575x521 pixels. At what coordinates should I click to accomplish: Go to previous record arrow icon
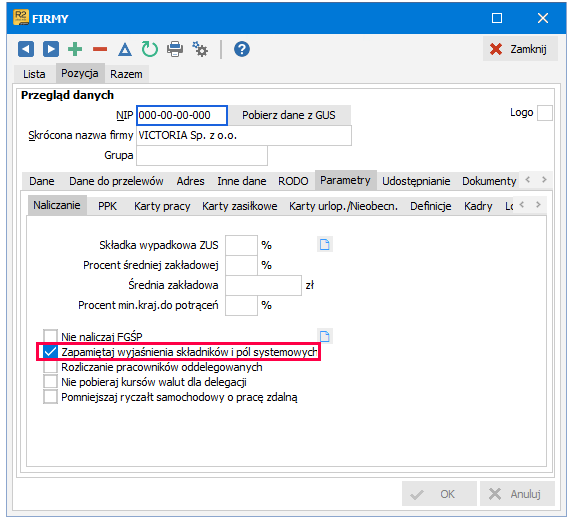[26, 49]
